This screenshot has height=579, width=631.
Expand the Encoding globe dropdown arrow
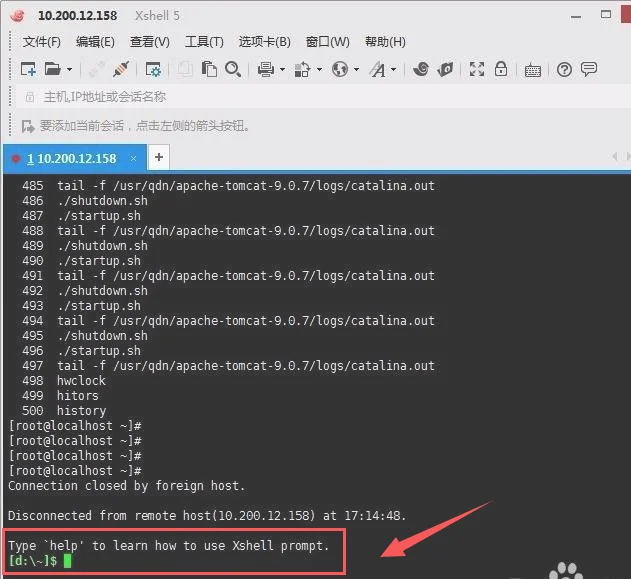click(356, 70)
